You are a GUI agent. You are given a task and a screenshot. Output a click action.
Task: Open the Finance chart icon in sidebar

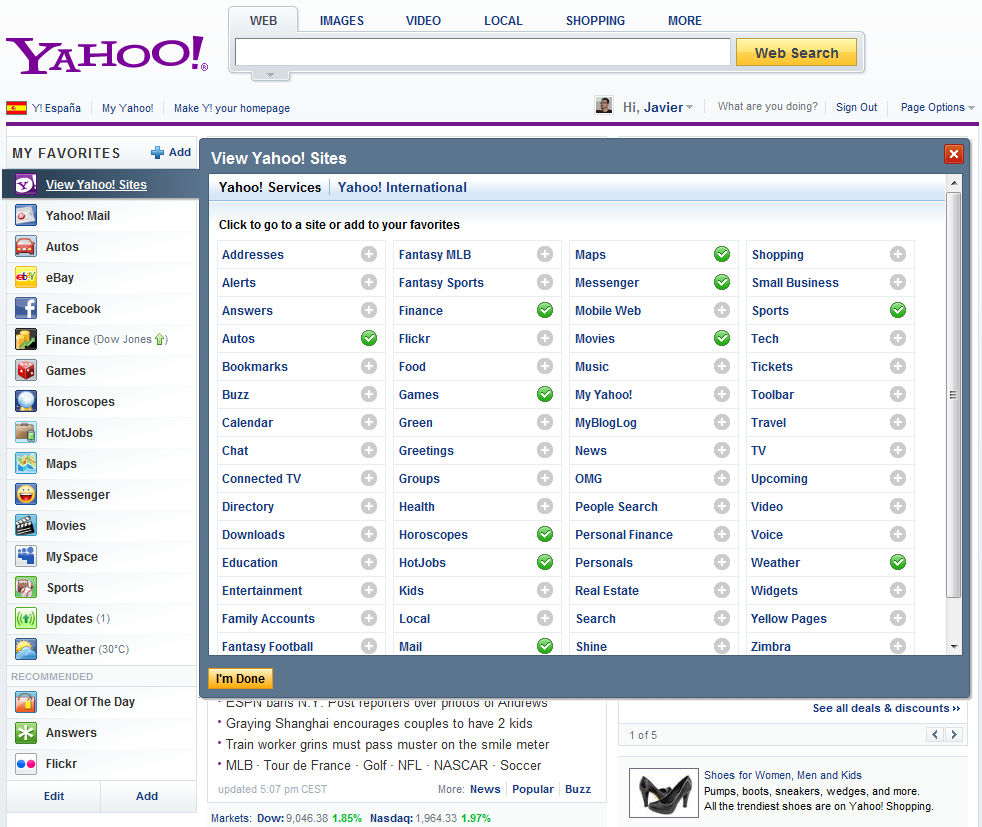(x=26, y=339)
